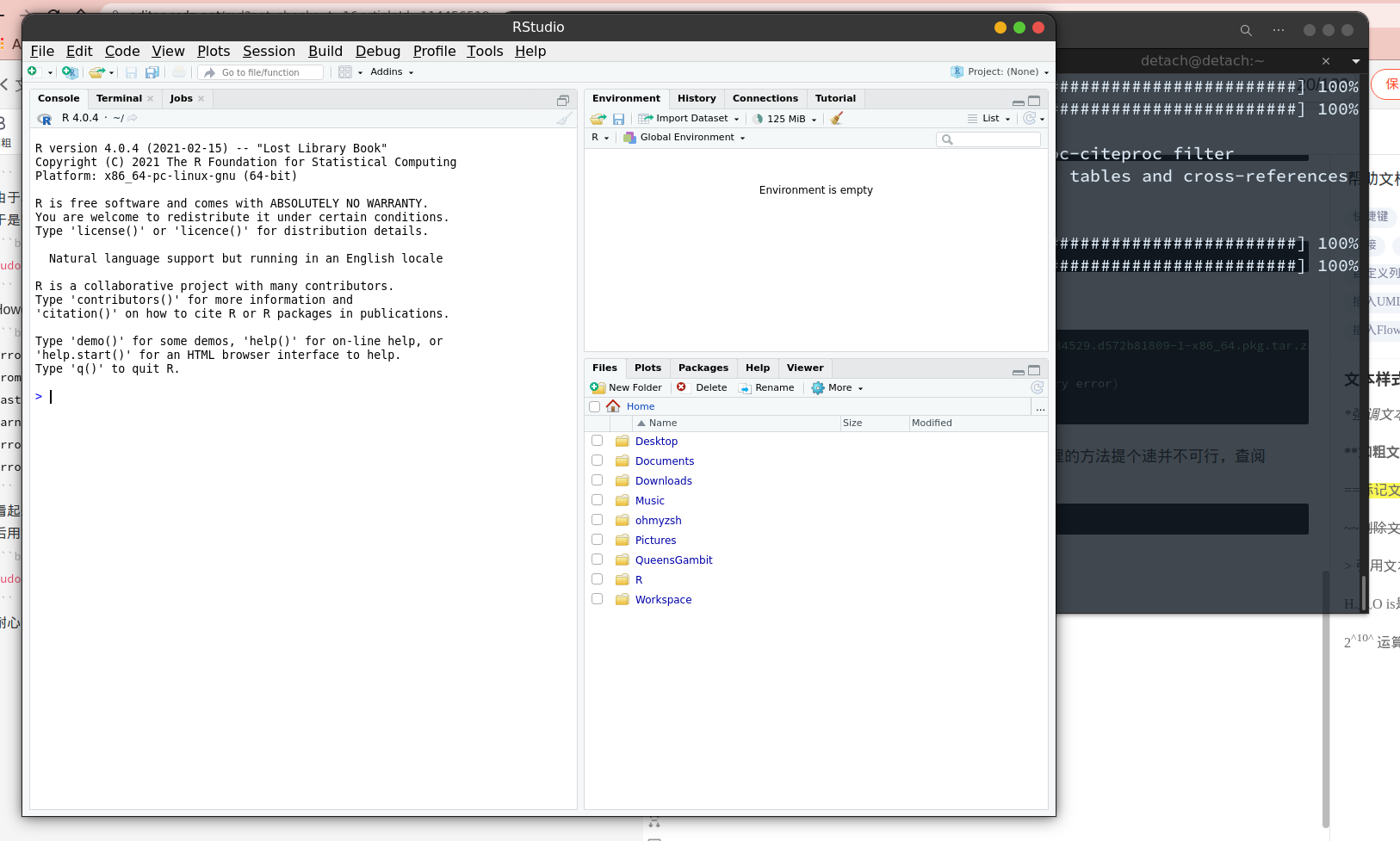
Task: Refresh the file listing in Files pane
Action: (x=1037, y=387)
